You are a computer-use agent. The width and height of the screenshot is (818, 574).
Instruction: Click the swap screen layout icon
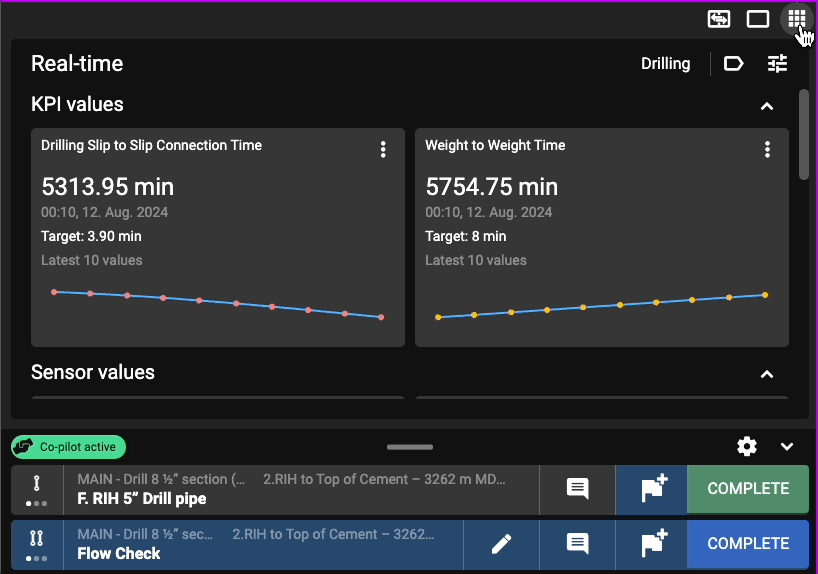718,19
